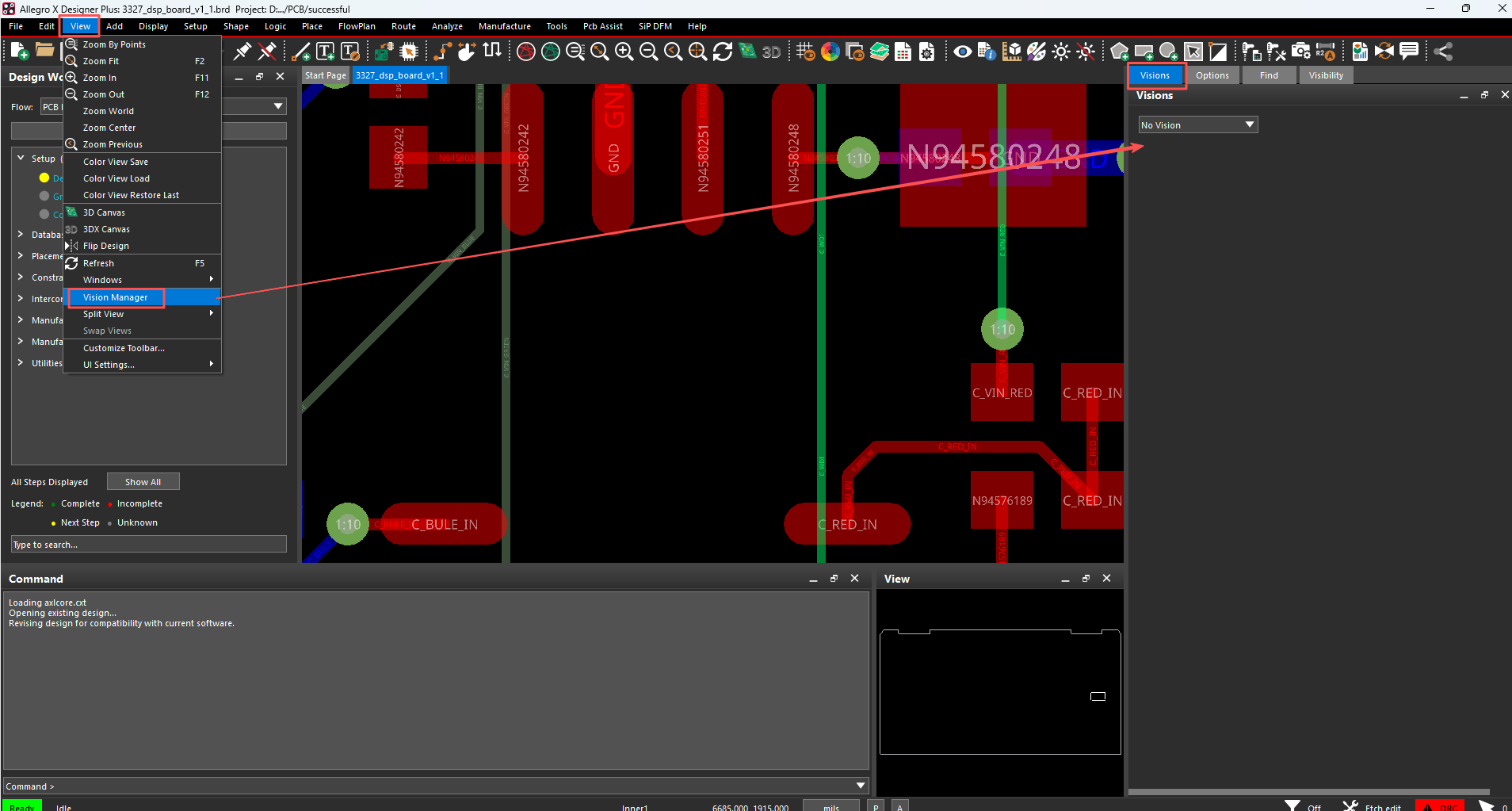Click the Unrats All red icon
Viewport: 1512px width, 811px height.
525,52
